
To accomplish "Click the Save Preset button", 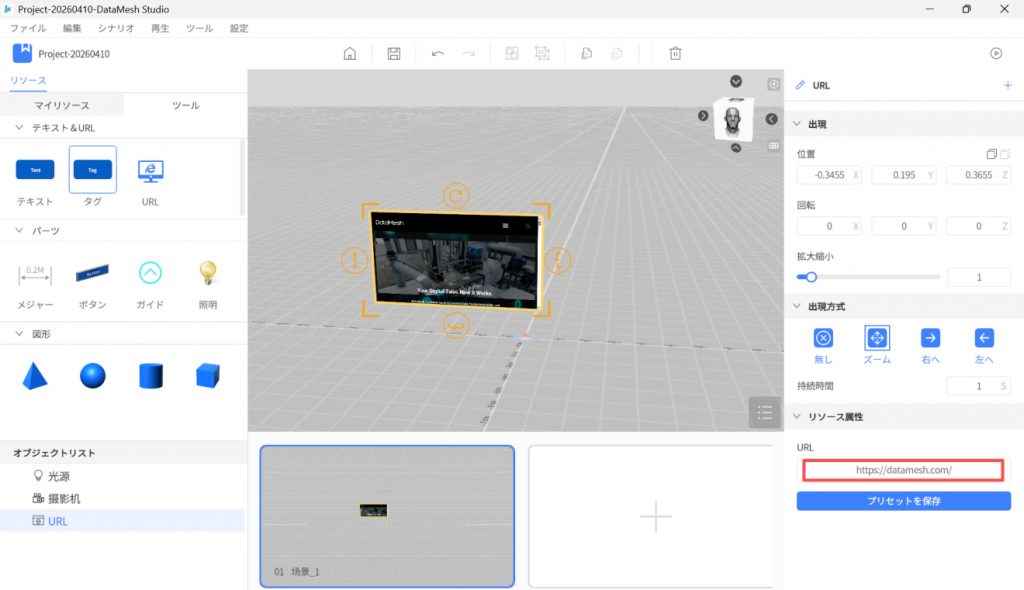I will click(903, 501).
